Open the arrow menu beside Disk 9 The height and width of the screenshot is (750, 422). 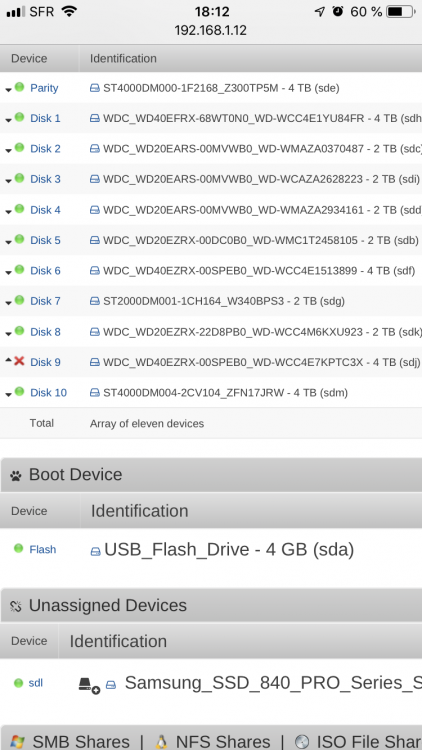(x=8, y=360)
